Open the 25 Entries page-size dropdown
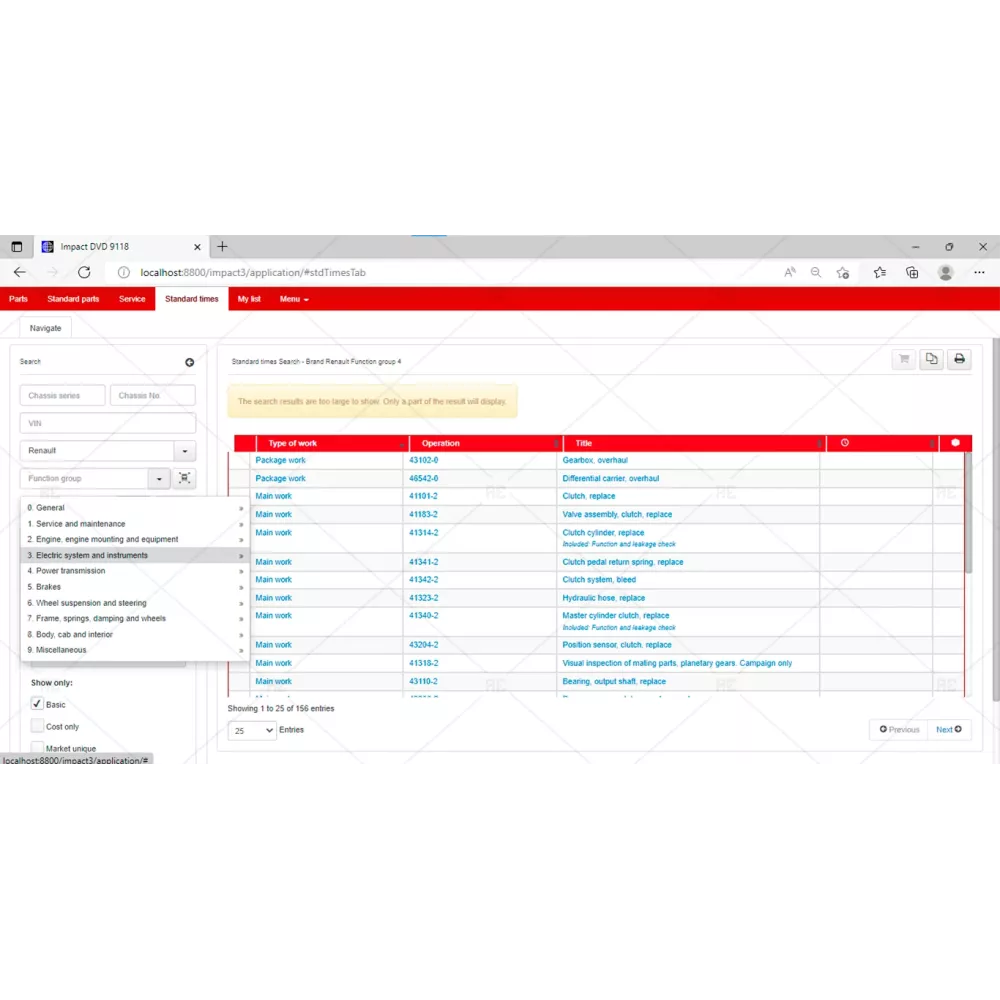The image size is (1000, 1000). pos(252,731)
